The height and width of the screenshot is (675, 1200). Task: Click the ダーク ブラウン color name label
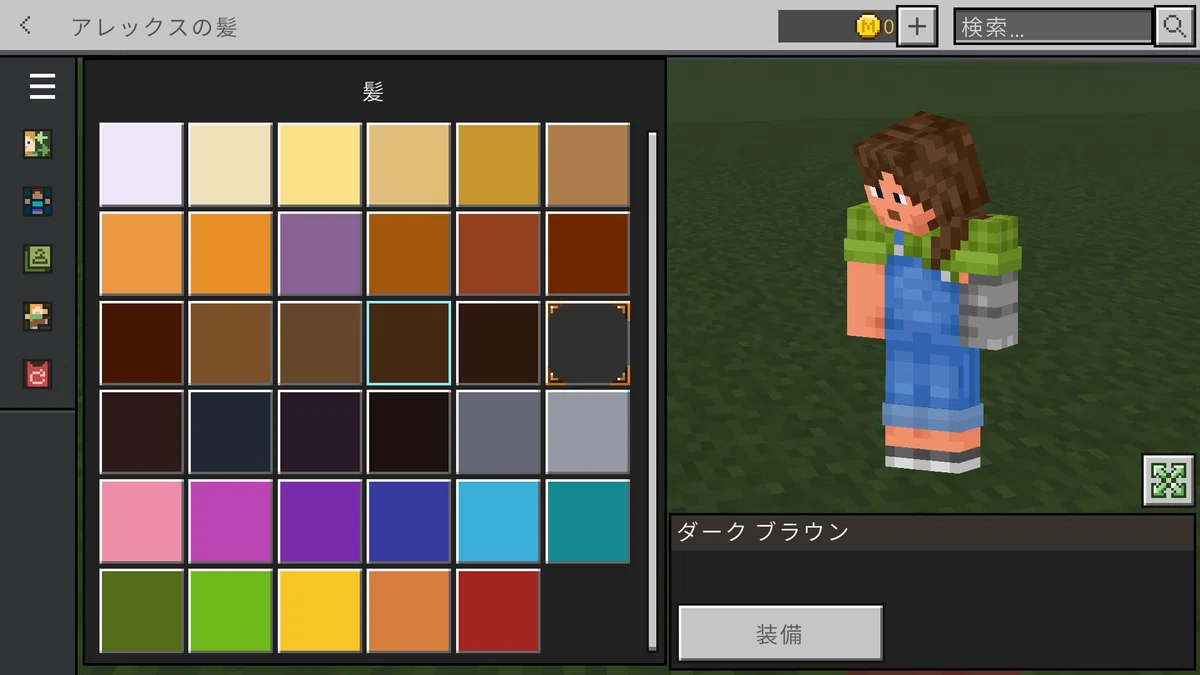763,532
